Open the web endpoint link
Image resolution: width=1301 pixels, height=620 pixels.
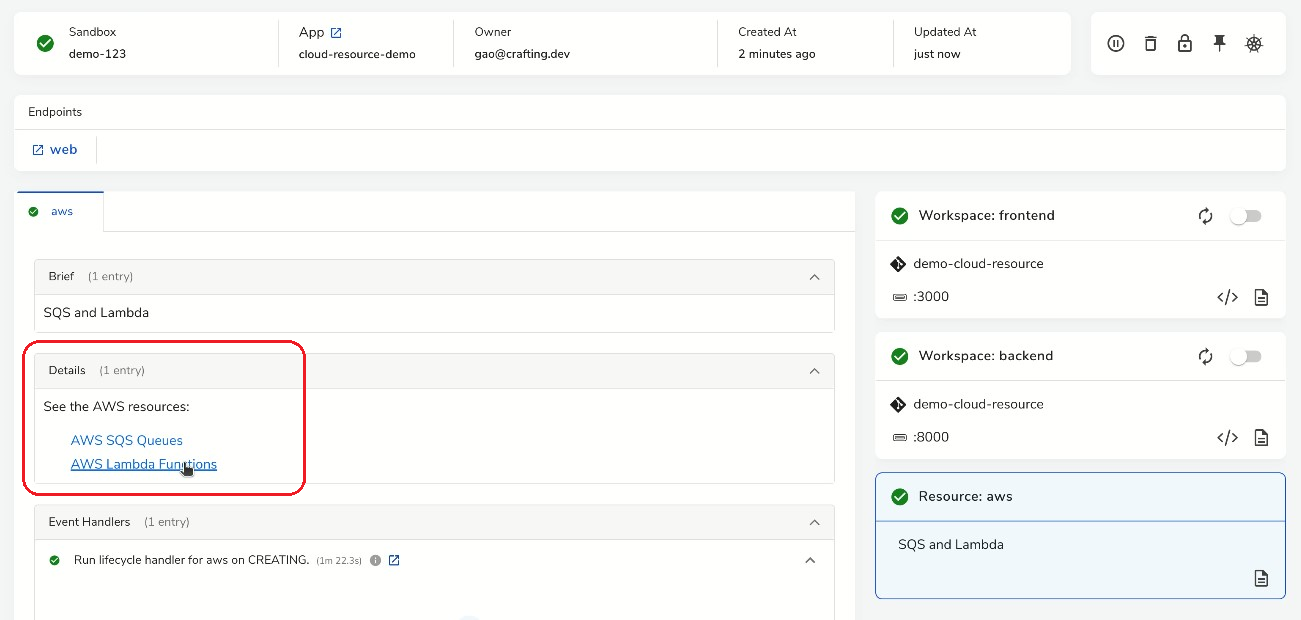coord(55,149)
